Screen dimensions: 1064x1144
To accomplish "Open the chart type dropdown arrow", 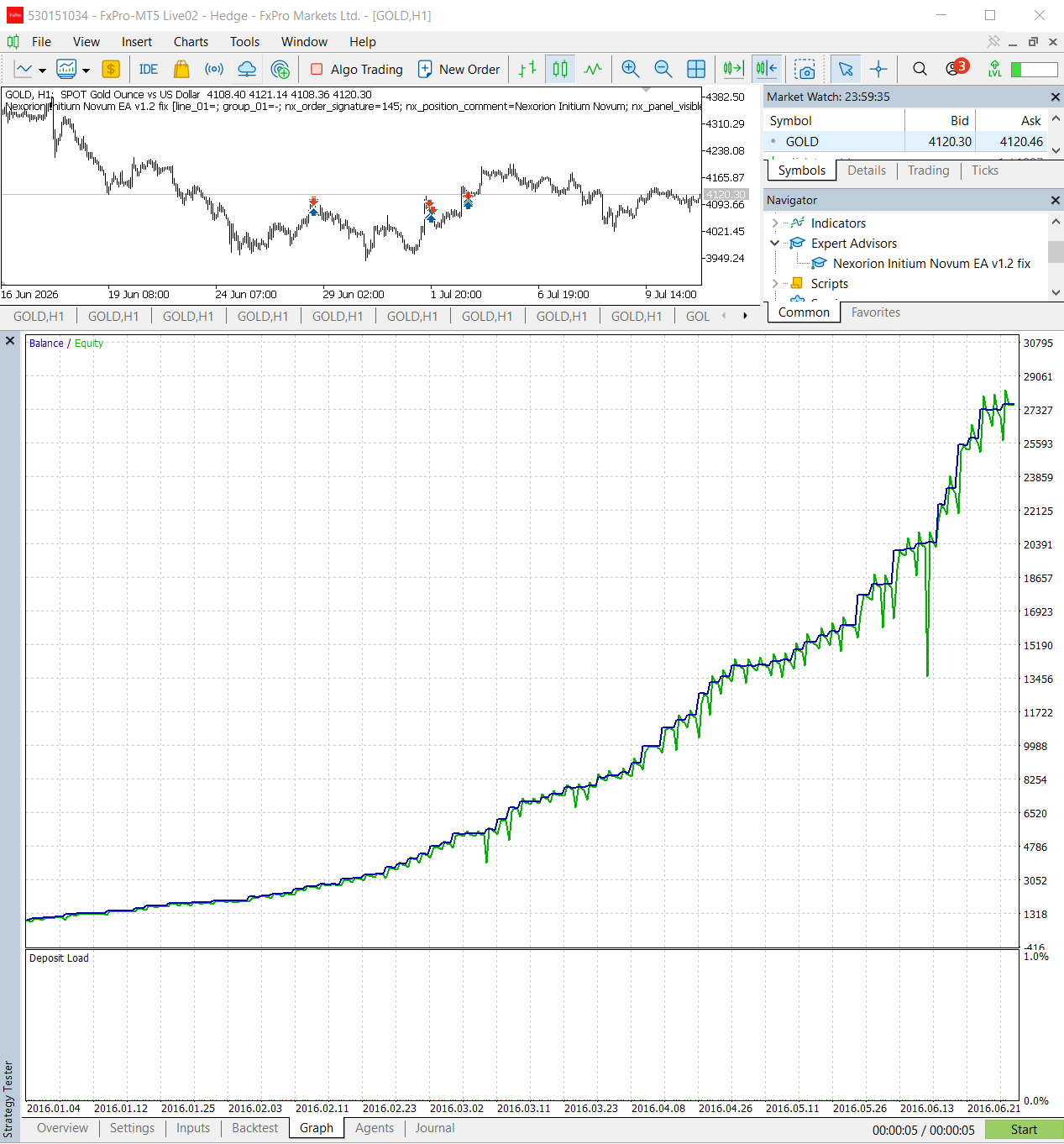I will point(42,71).
